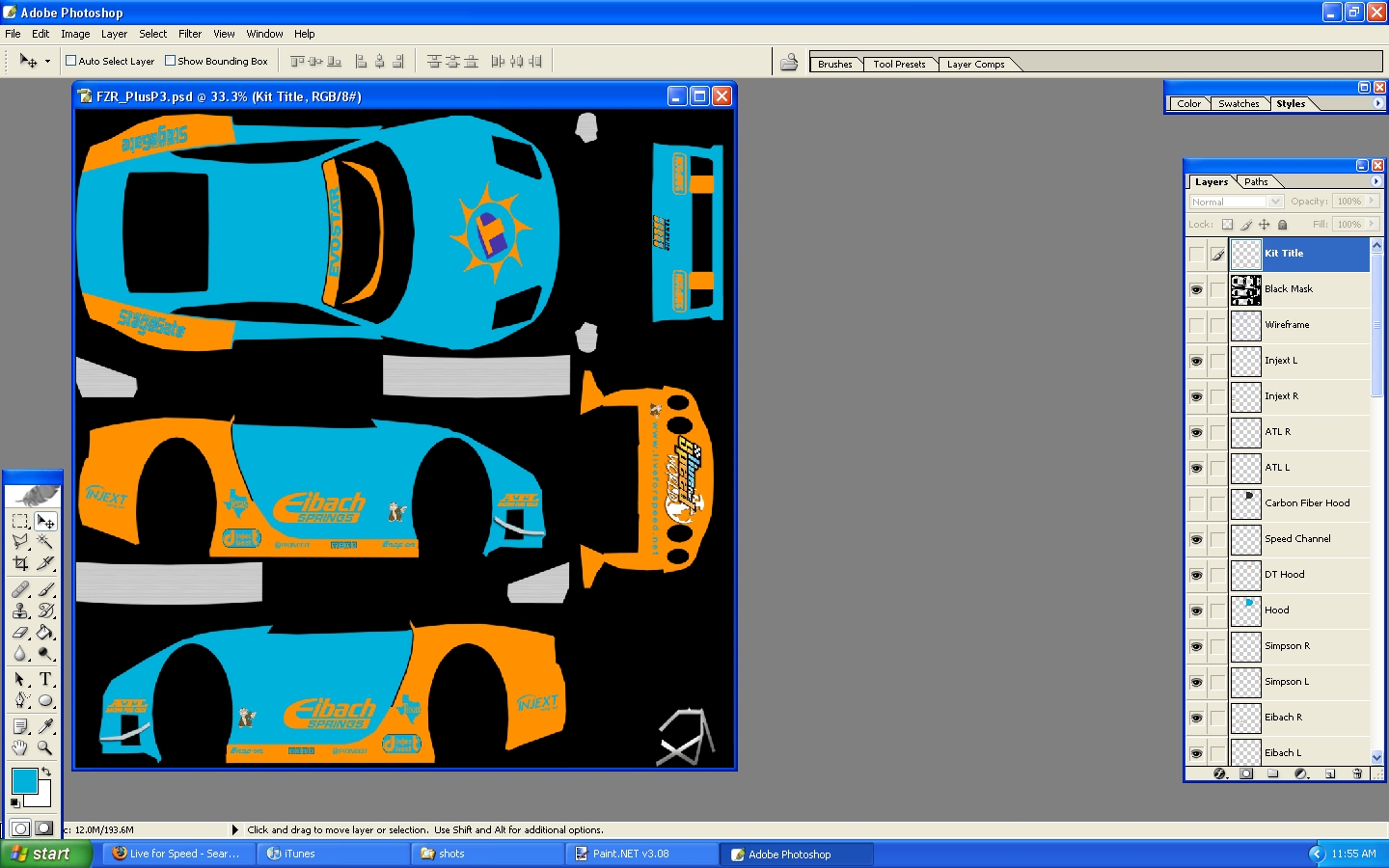Select the DT Hood layer
The width and height of the screenshot is (1389, 868).
point(1299,575)
